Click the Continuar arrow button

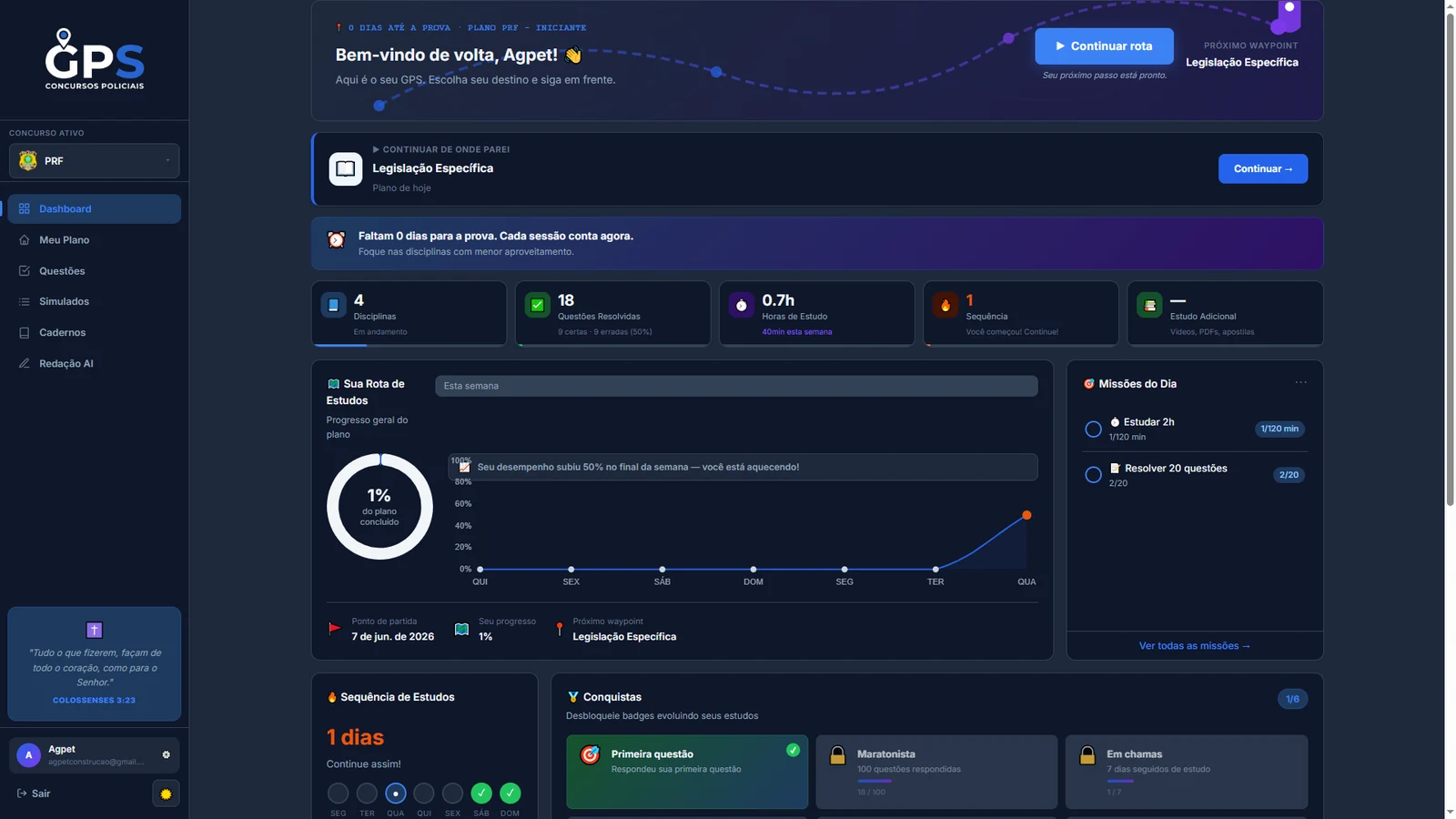pos(1263,168)
